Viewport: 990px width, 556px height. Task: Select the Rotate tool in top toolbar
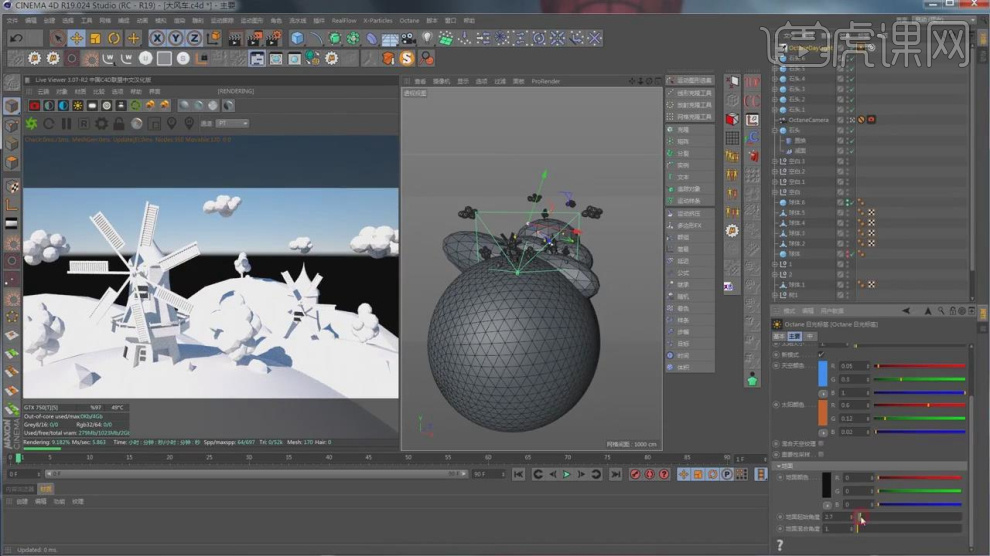click(x=114, y=38)
